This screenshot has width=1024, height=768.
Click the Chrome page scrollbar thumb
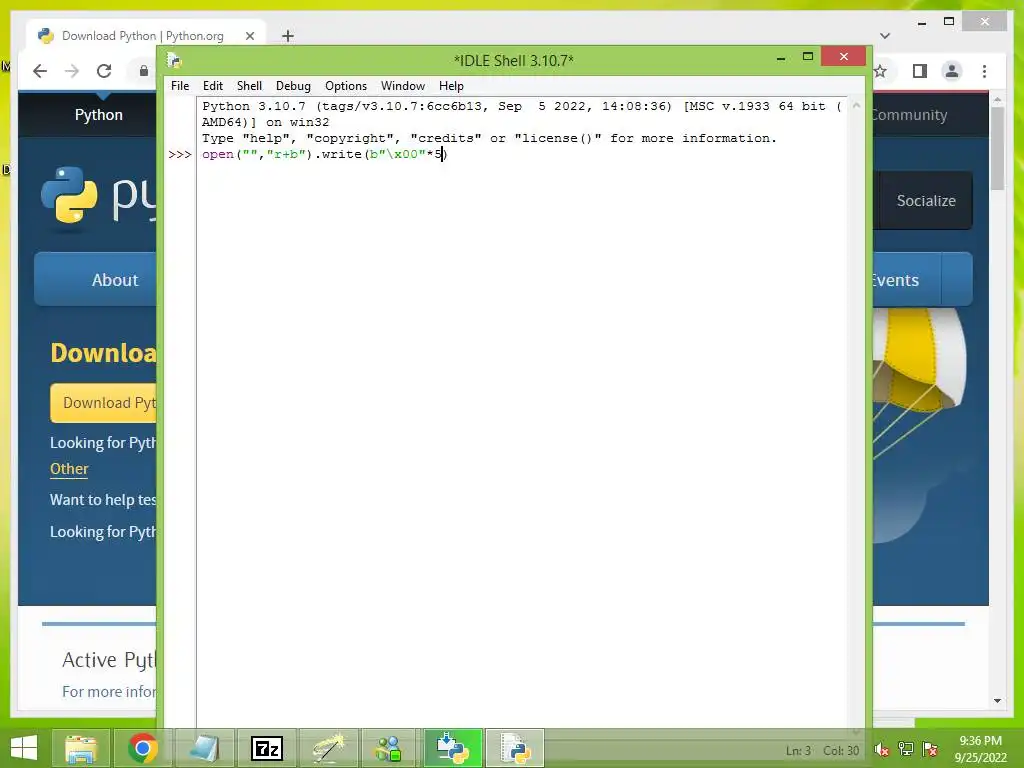pos(997,149)
